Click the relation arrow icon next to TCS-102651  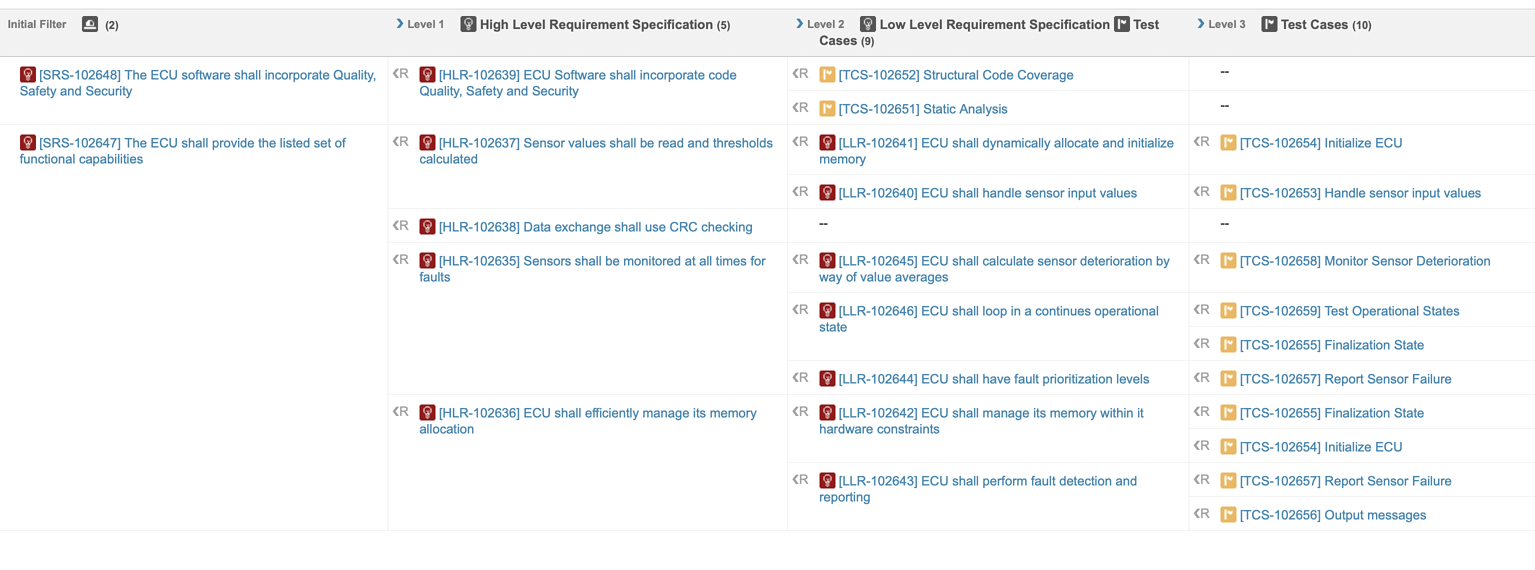800,108
